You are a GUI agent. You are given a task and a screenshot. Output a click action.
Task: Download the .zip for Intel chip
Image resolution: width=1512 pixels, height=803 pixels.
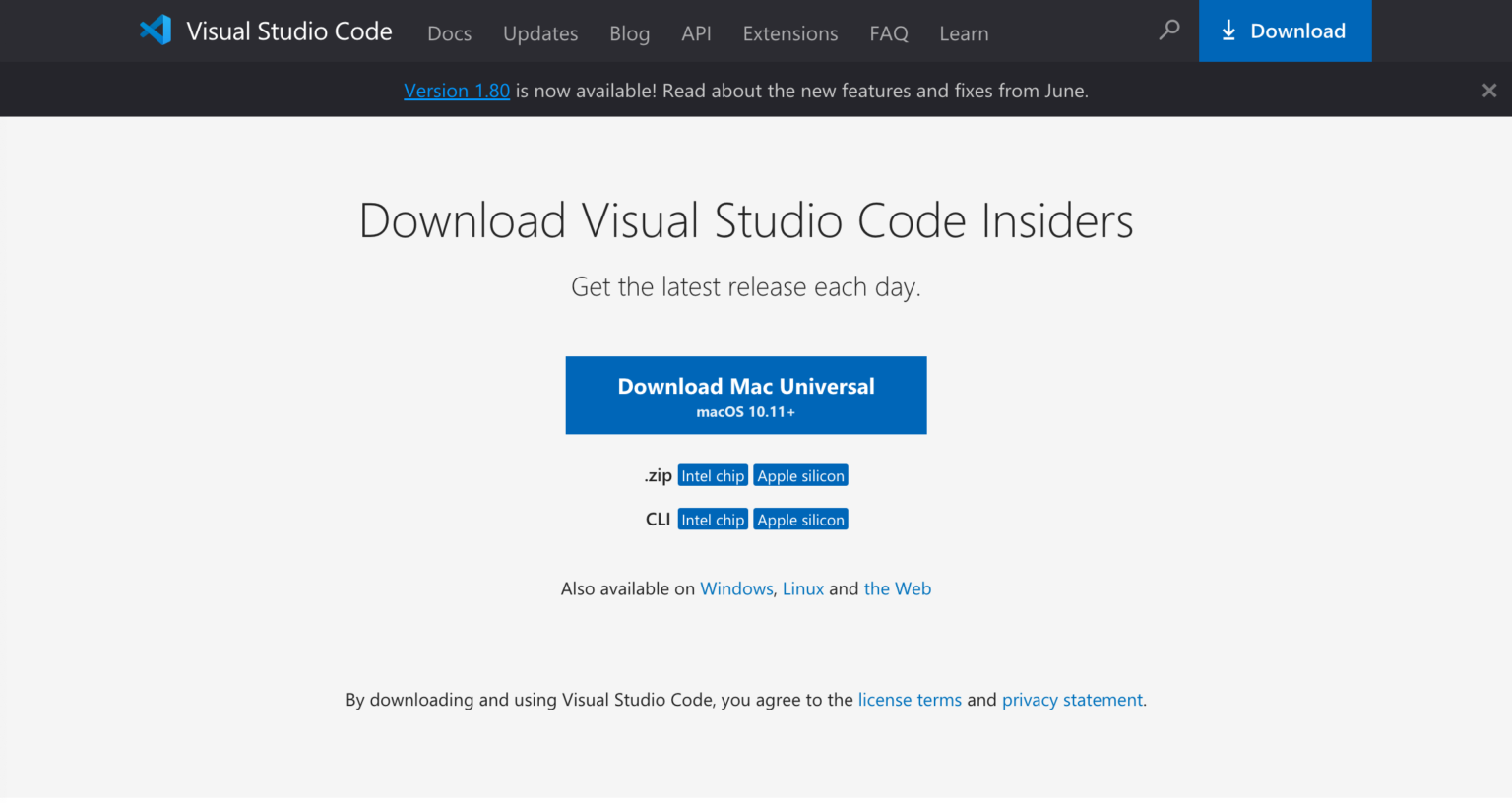tap(712, 474)
